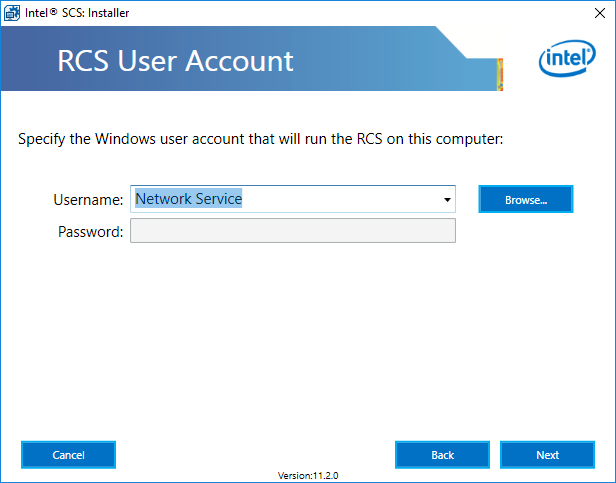Click the instruction sentence about Windows user account
Screen dimensions: 616x483
click(260, 139)
